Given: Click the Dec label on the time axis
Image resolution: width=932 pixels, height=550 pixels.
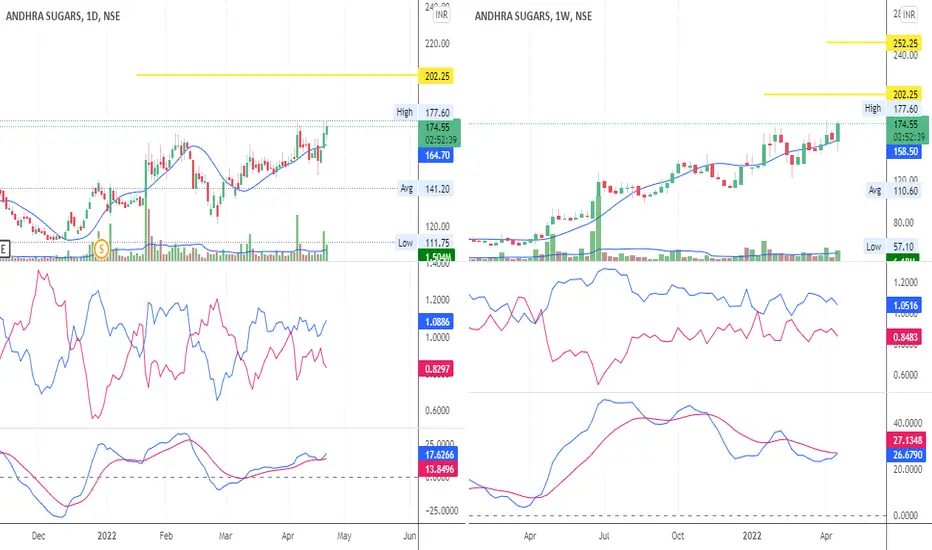Looking at the screenshot, I should (x=38, y=536).
